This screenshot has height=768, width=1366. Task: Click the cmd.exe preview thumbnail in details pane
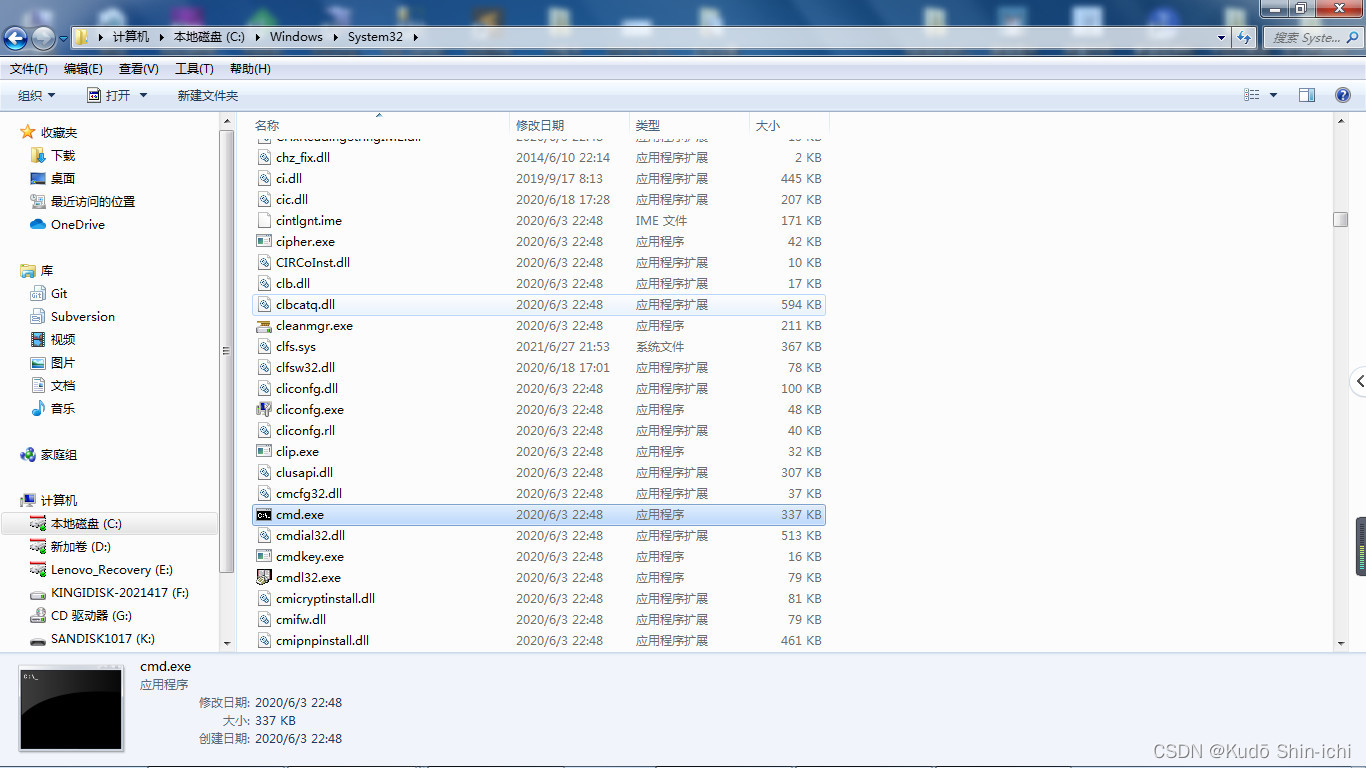coord(71,707)
